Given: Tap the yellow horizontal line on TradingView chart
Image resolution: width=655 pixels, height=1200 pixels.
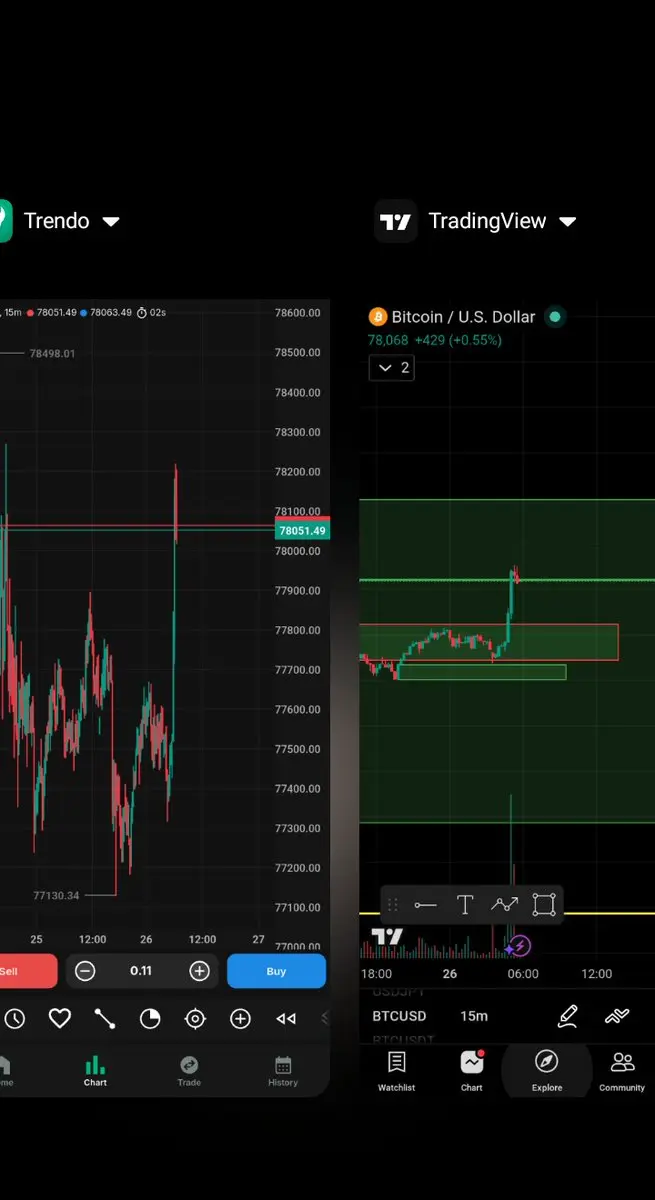Looking at the screenshot, I should click(x=507, y=913).
